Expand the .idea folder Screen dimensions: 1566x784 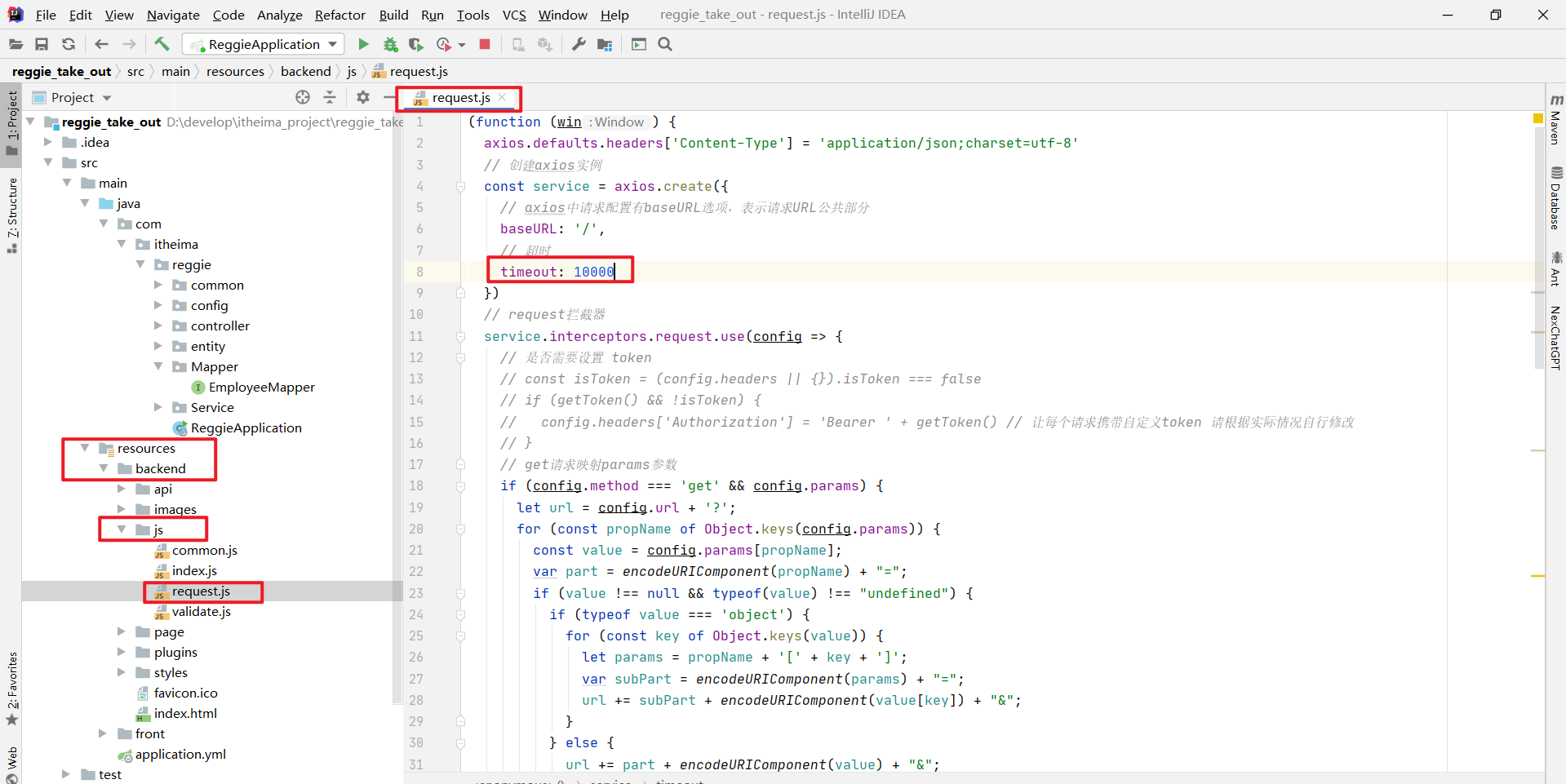tap(48, 142)
